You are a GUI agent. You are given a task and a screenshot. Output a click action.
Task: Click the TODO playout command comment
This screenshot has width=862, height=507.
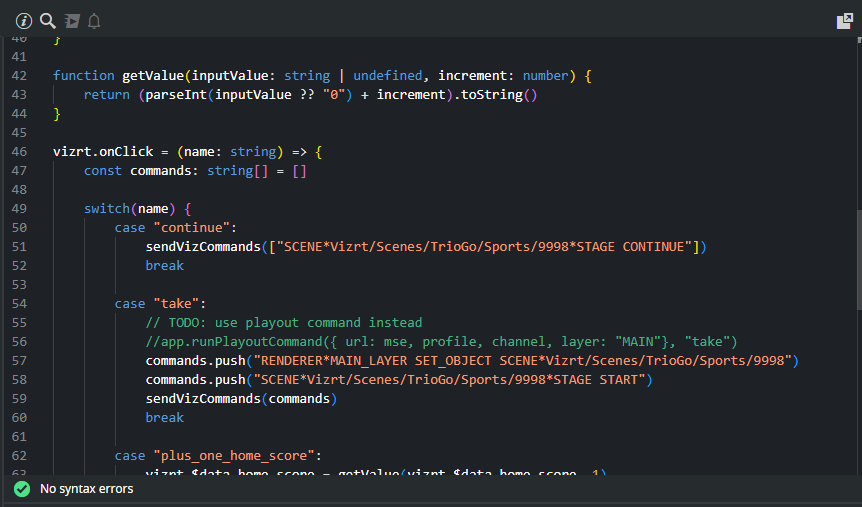[x=284, y=322]
